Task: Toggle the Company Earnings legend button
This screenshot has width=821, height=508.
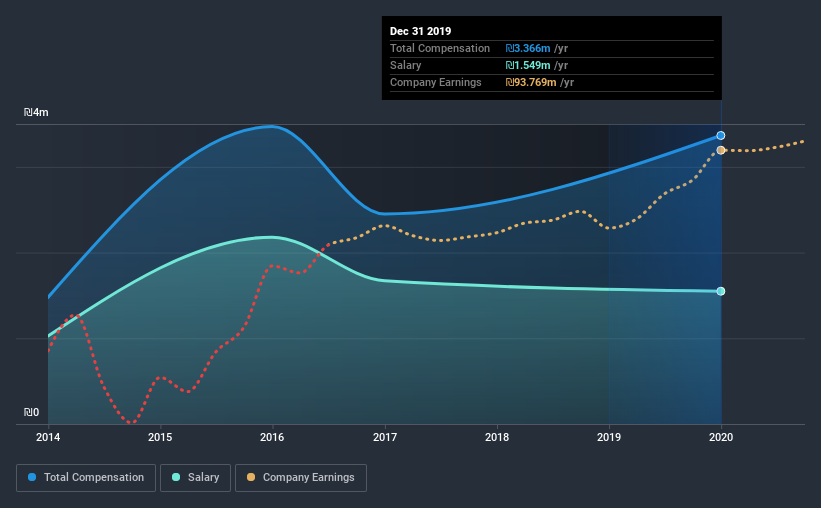Action: (301, 478)
